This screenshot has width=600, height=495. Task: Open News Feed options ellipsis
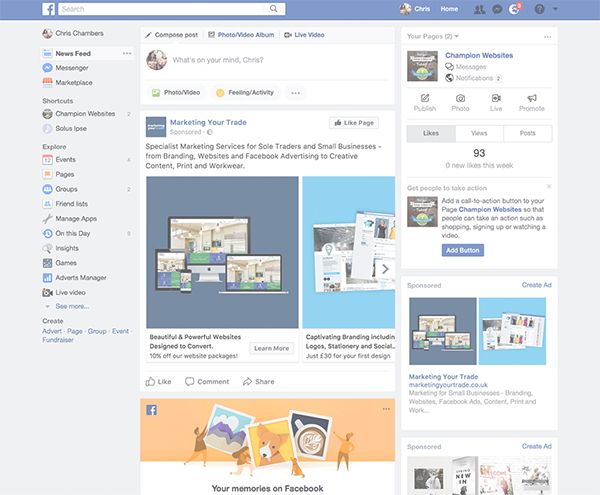coord(127,54)
